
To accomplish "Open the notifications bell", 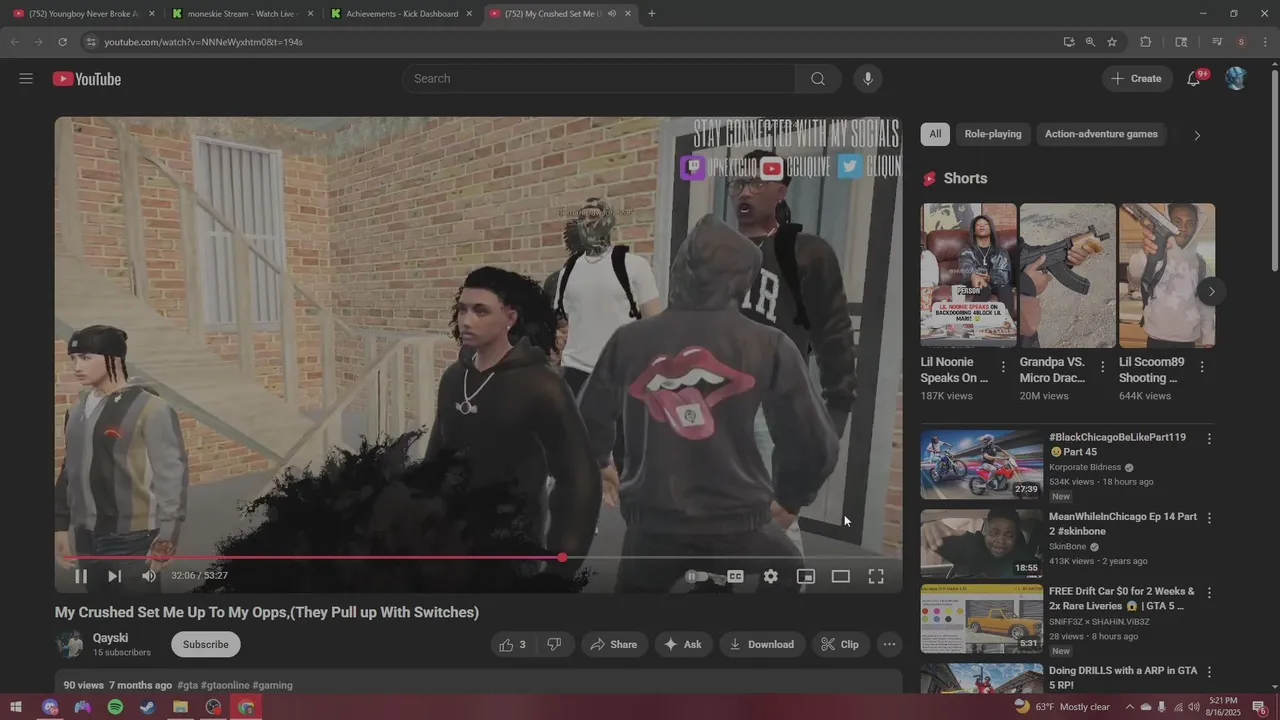I will tap(1193, 79).
